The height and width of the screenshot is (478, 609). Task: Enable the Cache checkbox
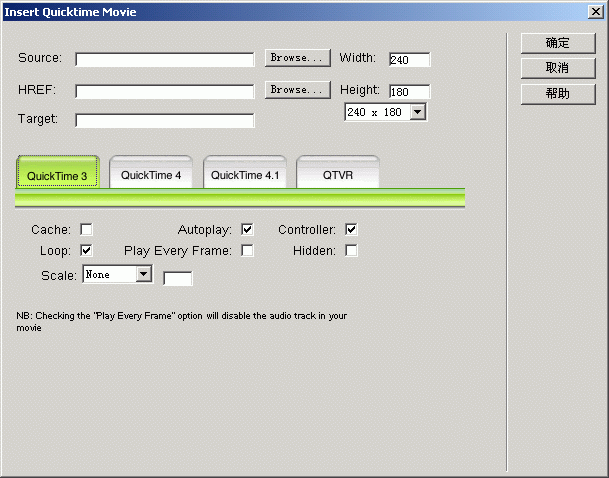[x=86, y=229]
